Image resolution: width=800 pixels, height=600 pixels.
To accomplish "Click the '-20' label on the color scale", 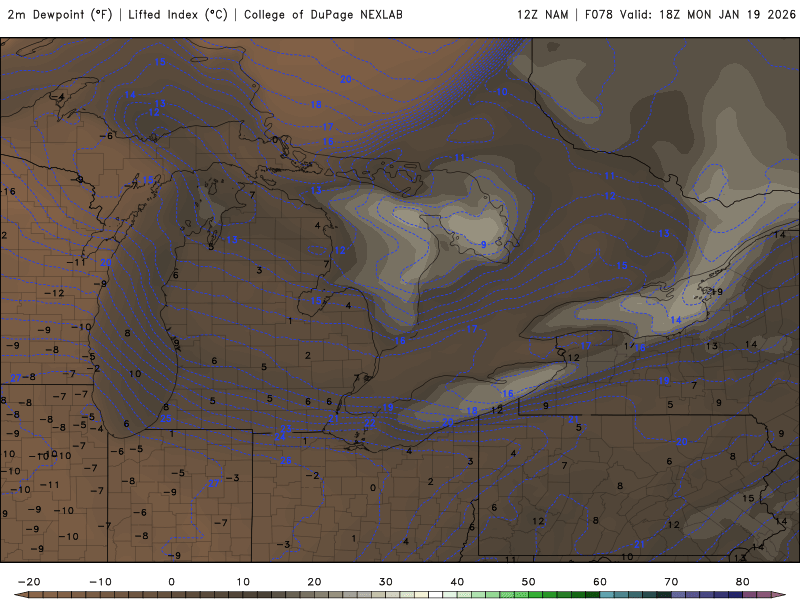I will tap(29, 582).
